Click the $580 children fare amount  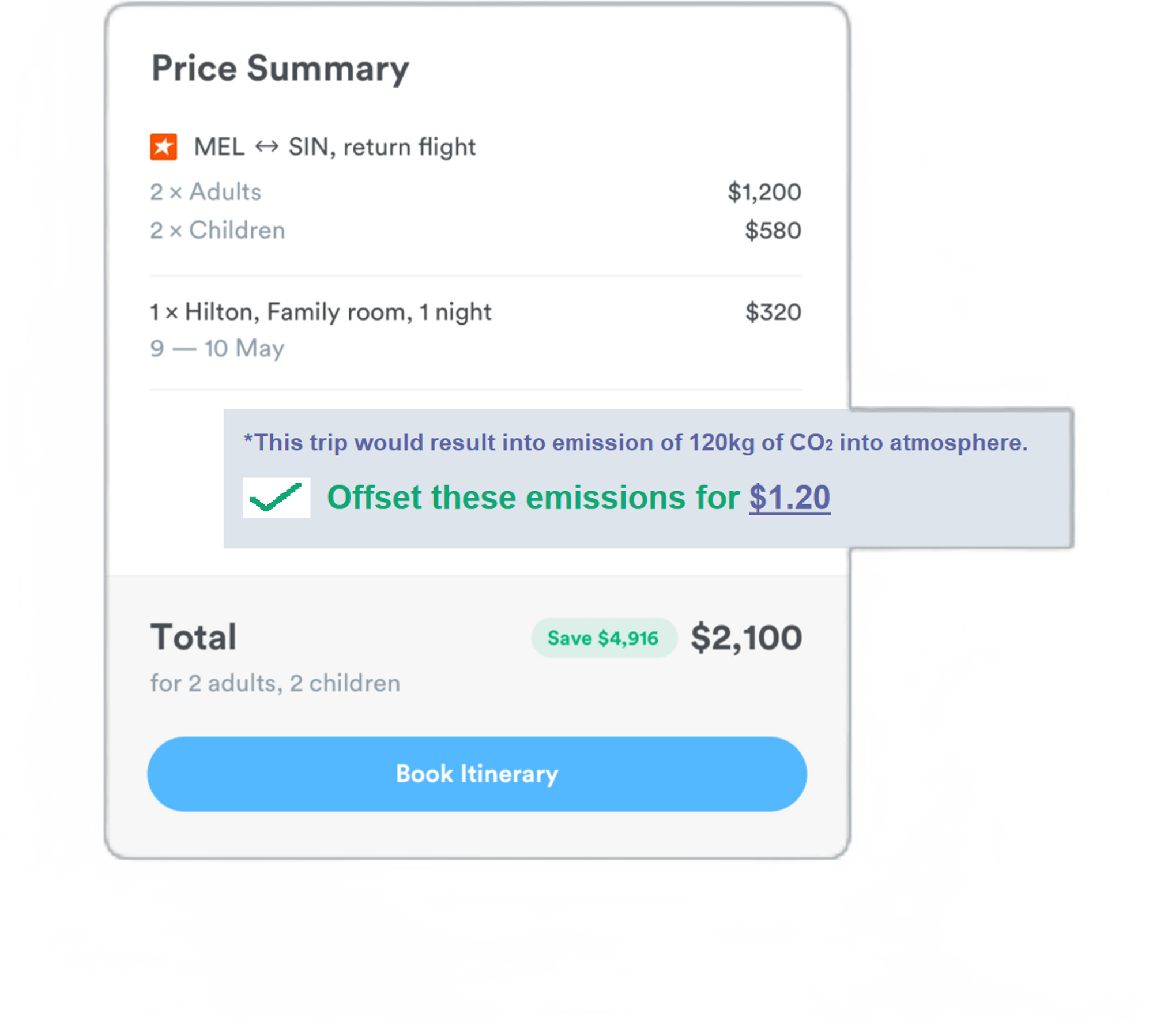(773, 231)
